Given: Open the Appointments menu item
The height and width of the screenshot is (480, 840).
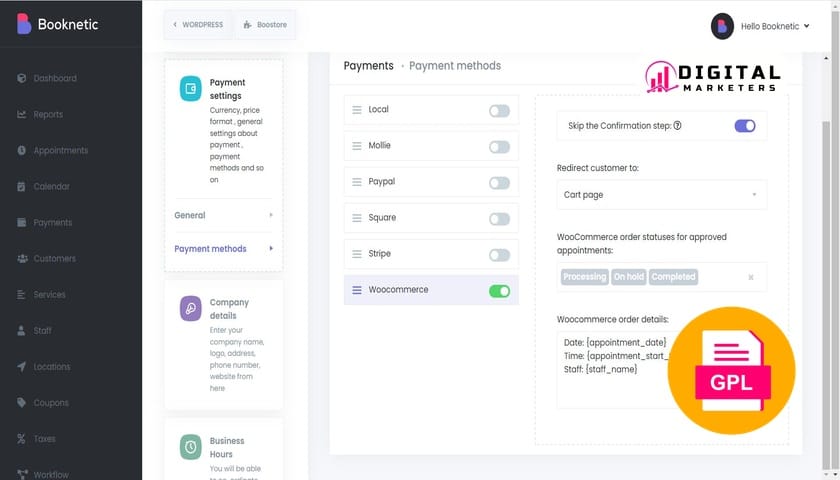Looking at the screenshot, I should click(x=60, y=150).
